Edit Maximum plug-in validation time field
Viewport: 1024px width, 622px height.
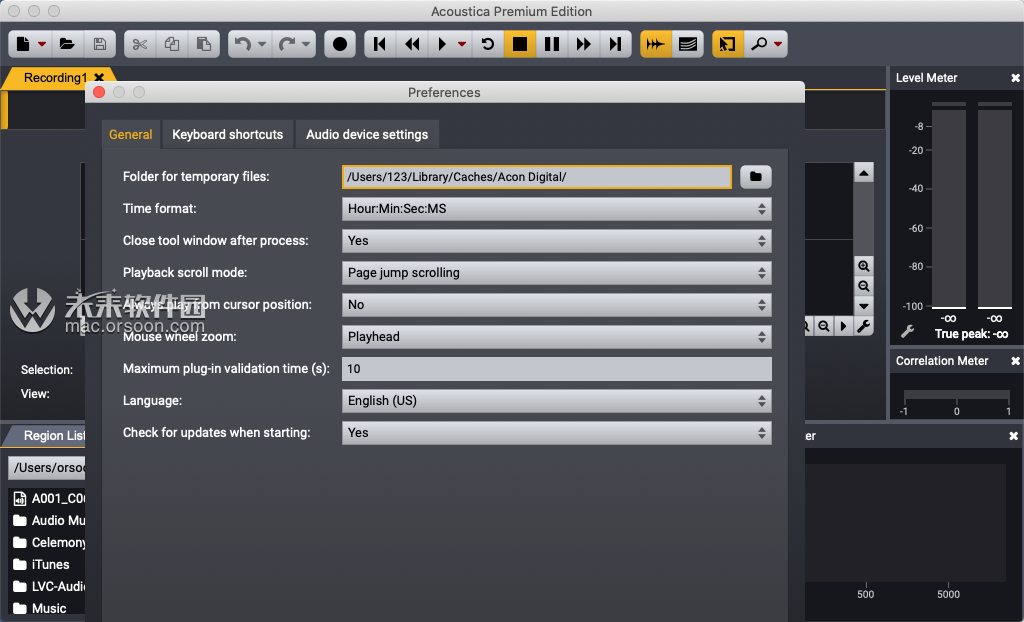tap(556, 369)
